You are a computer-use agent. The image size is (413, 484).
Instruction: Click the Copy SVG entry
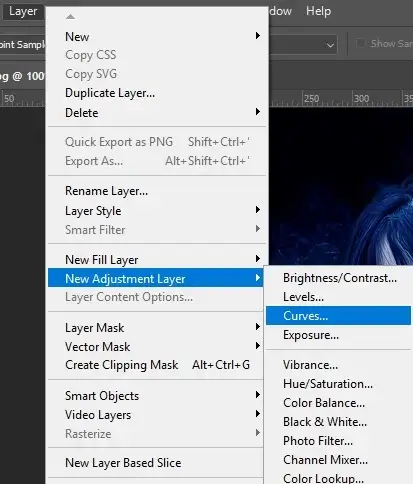tap(157, 74)
